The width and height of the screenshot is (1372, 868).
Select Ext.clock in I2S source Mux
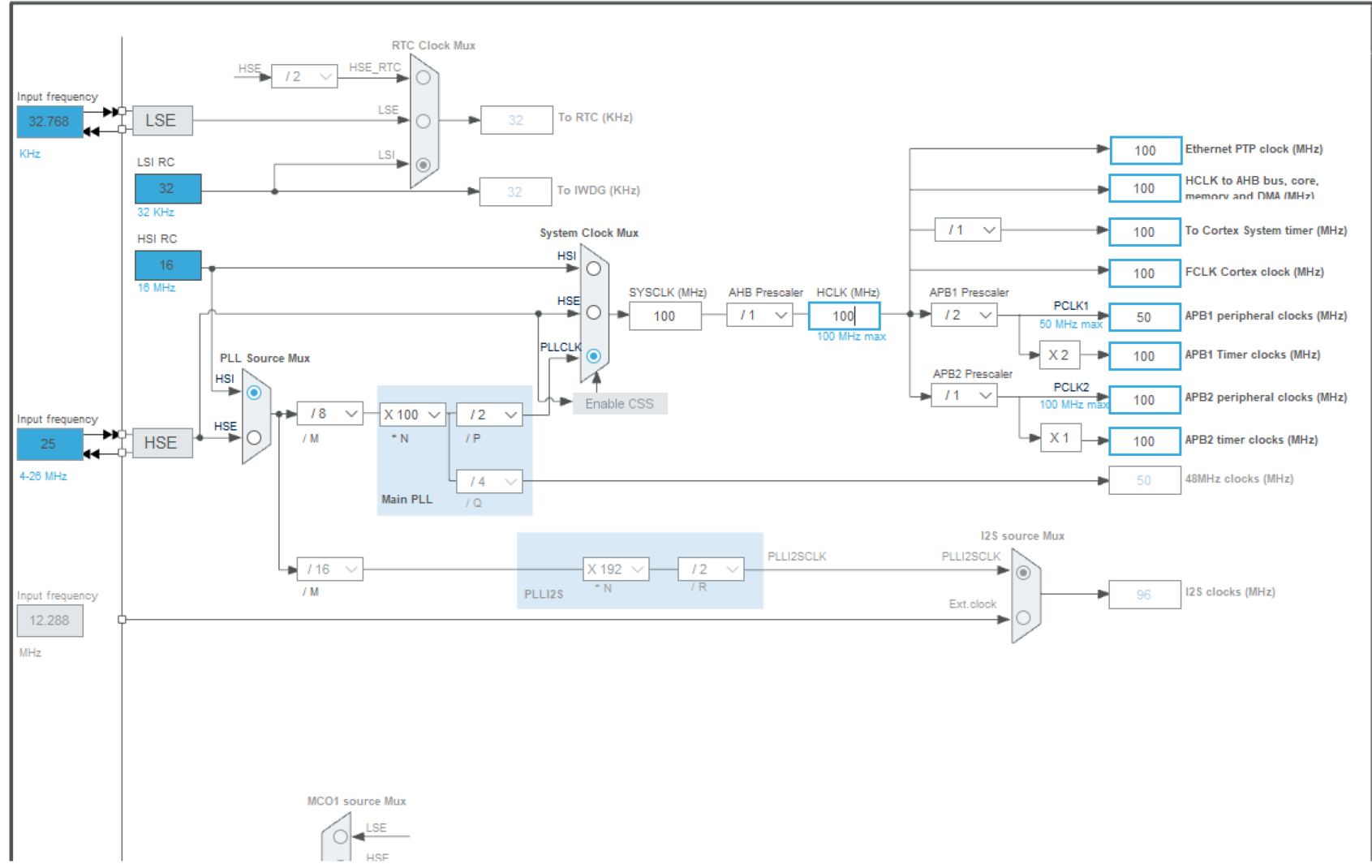(1024, 617)
